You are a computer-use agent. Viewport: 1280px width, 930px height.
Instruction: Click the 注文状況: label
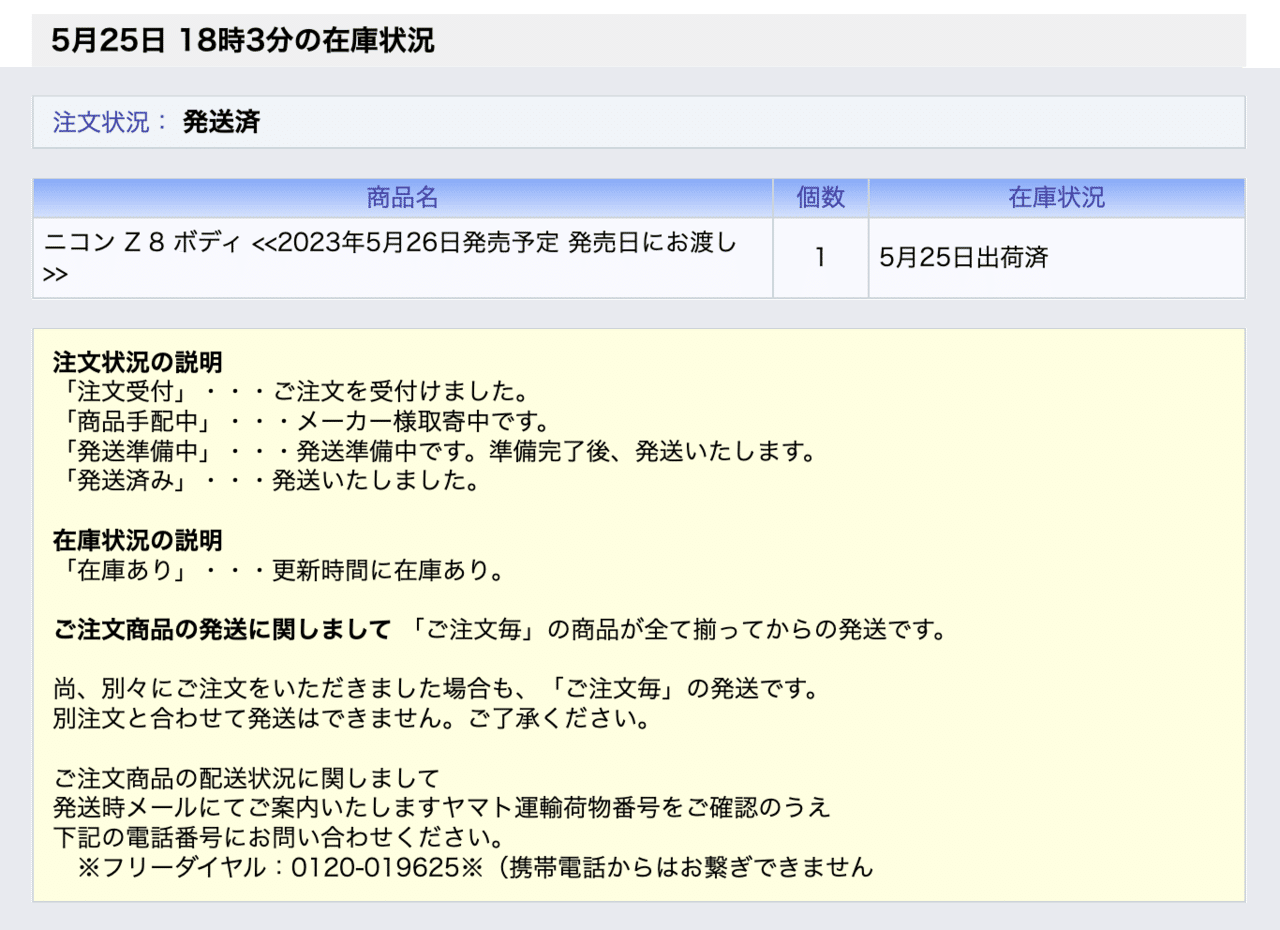click(111, 122)
